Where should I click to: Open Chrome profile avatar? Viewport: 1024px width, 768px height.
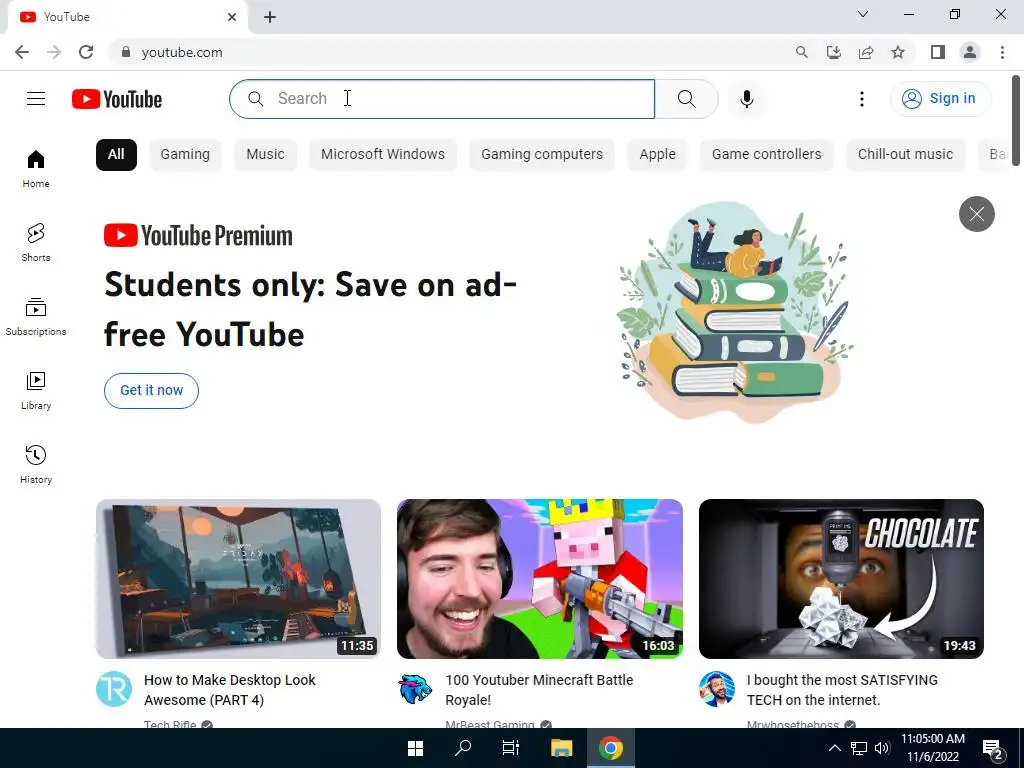pos(970,52)
